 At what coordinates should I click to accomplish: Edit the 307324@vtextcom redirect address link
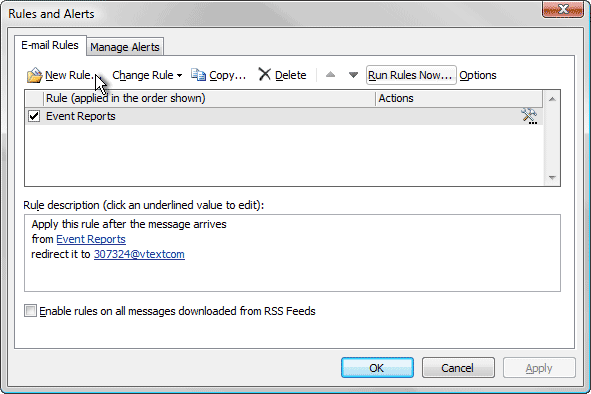[139, 254]
